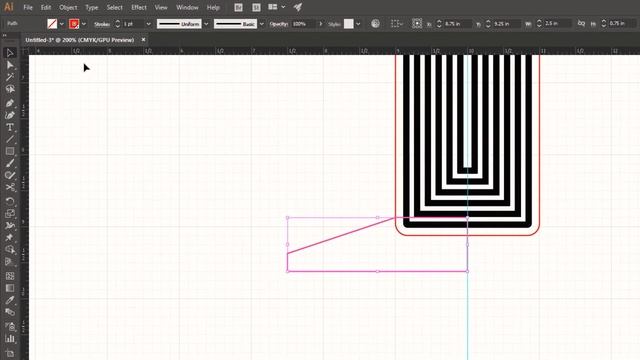Select the Scissors tool
640x360 pixels.
(x=10, y=188)
